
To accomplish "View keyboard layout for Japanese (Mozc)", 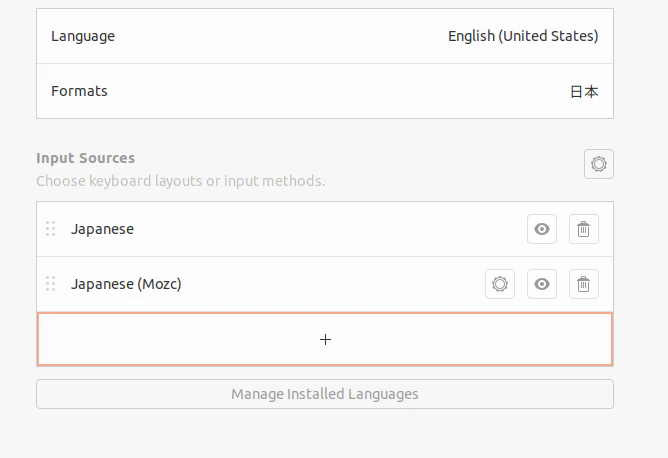I will 541,284.
